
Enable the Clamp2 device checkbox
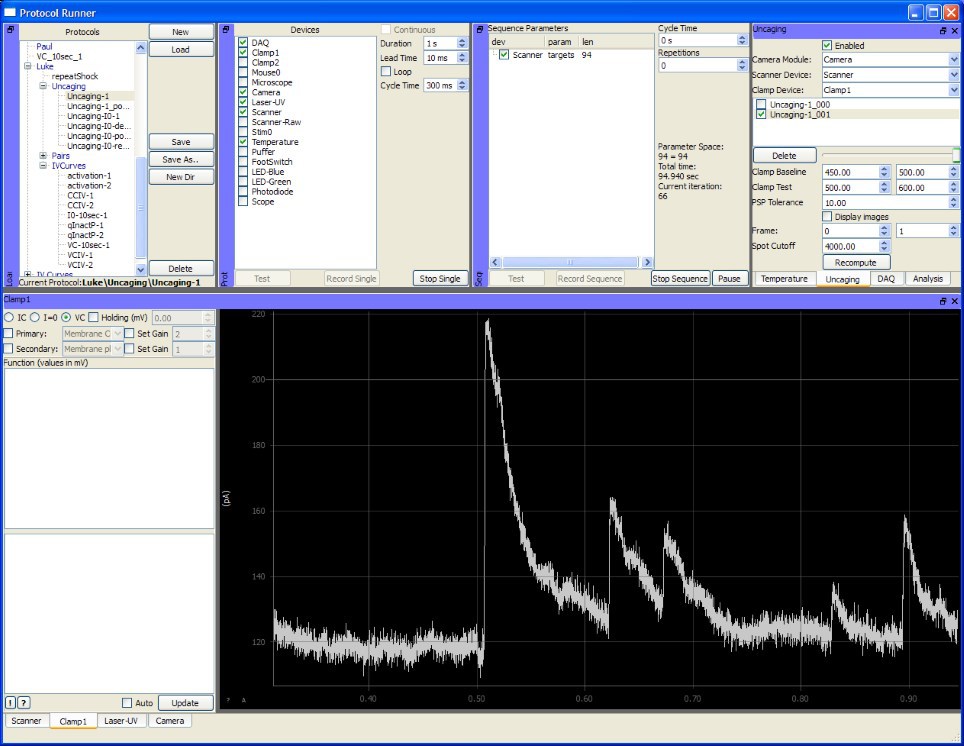(243, 63)
